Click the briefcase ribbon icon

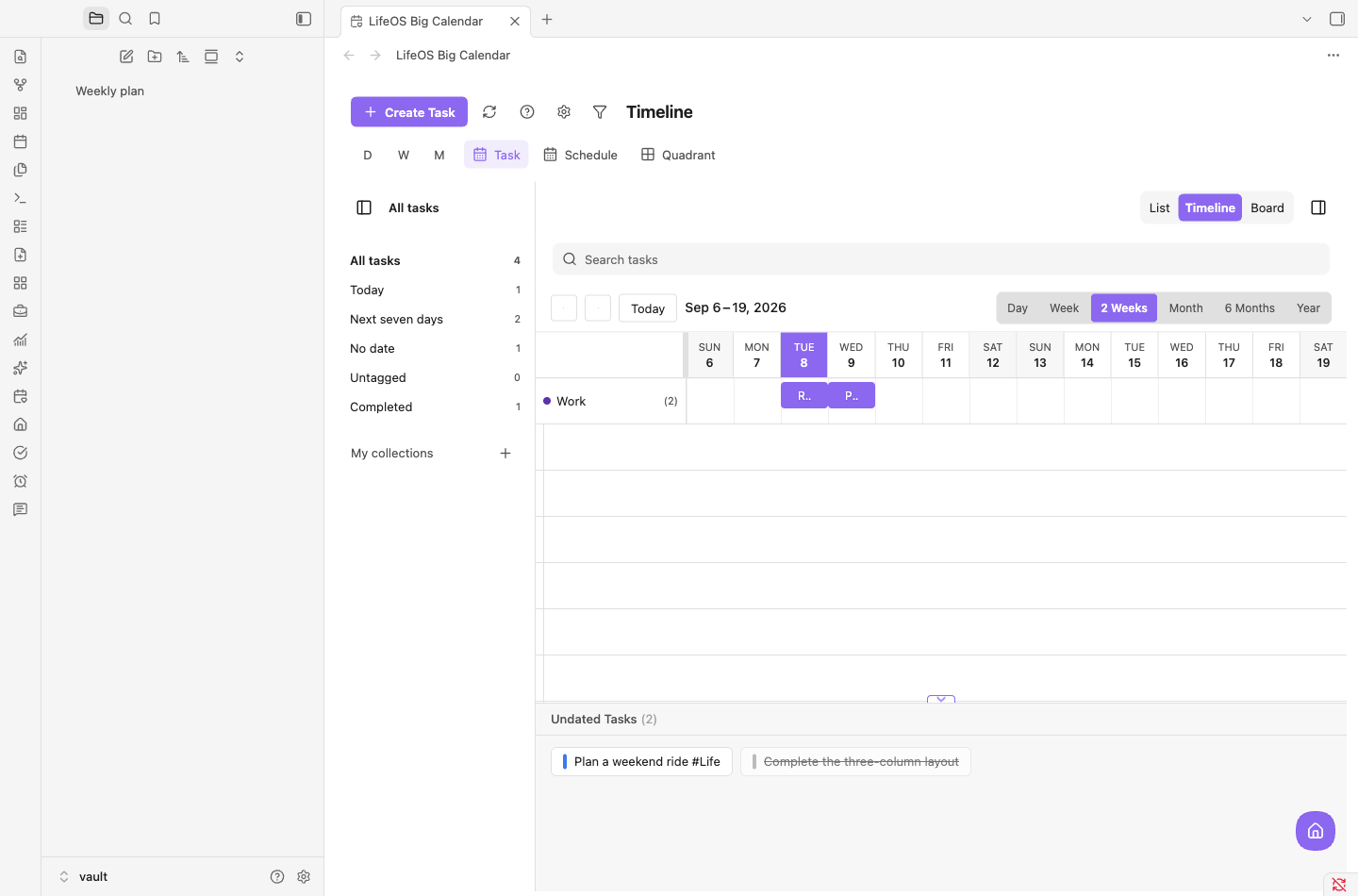(x=20, y=311)
